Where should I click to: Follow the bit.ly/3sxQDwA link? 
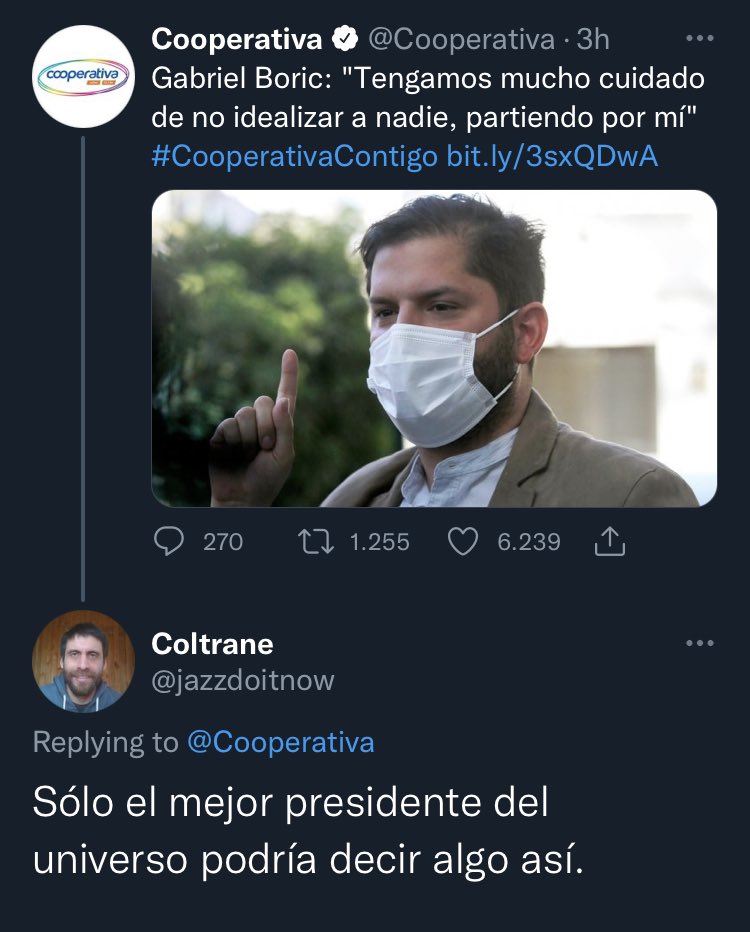(x=552, y=157)
